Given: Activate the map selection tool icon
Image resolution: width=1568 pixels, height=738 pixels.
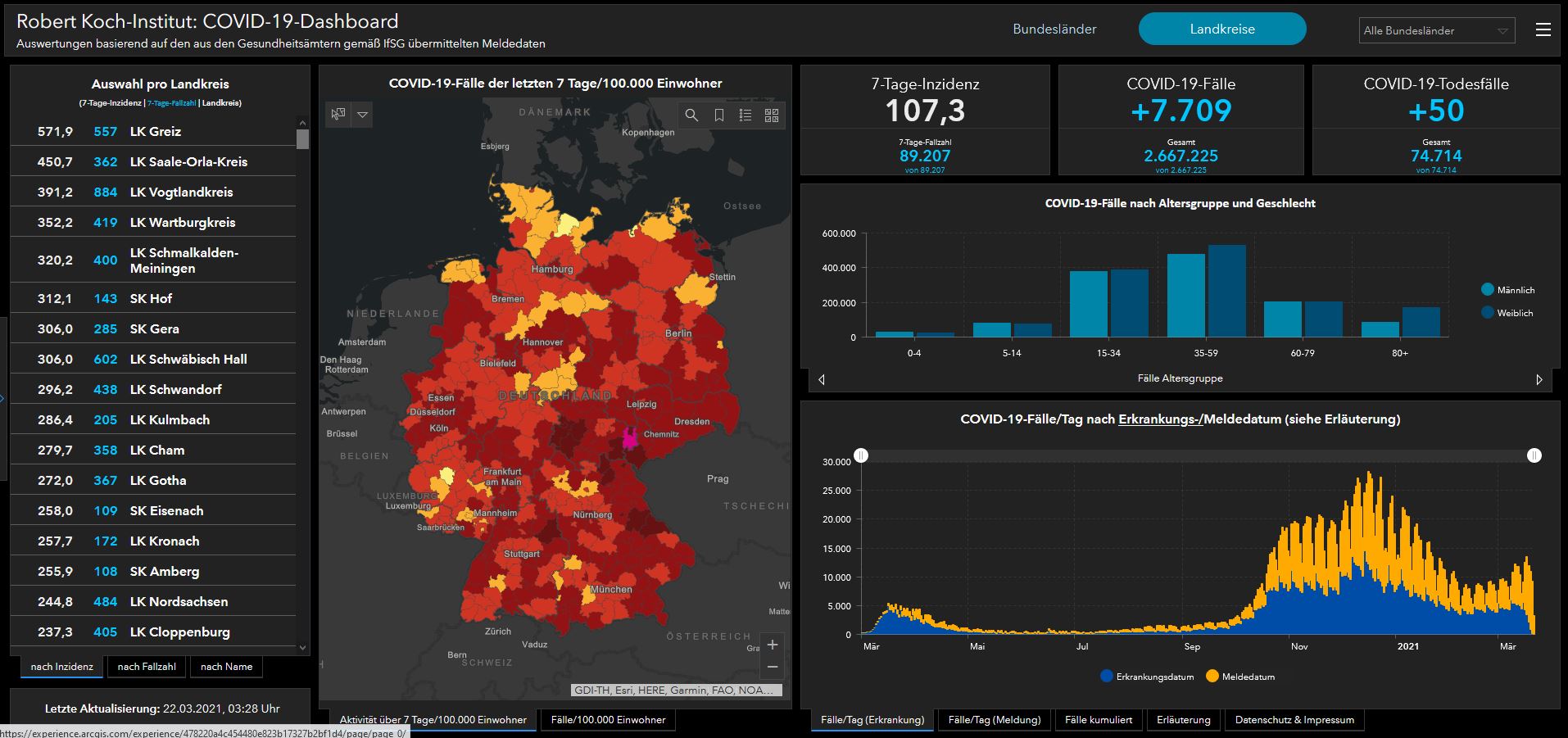Looking at the screenshot, I should 338,115.
